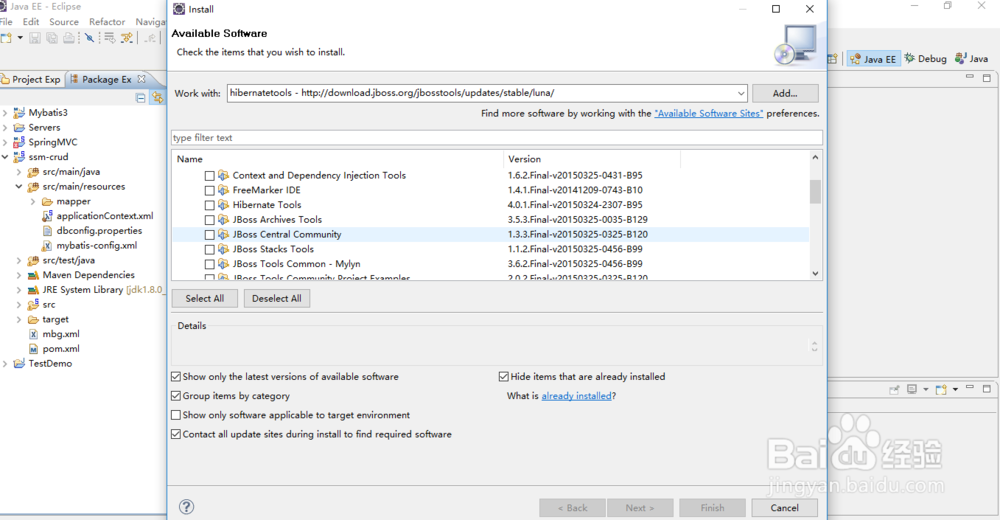
Task: Click the Servers folder icon
Action: click(x=19, y=128)
